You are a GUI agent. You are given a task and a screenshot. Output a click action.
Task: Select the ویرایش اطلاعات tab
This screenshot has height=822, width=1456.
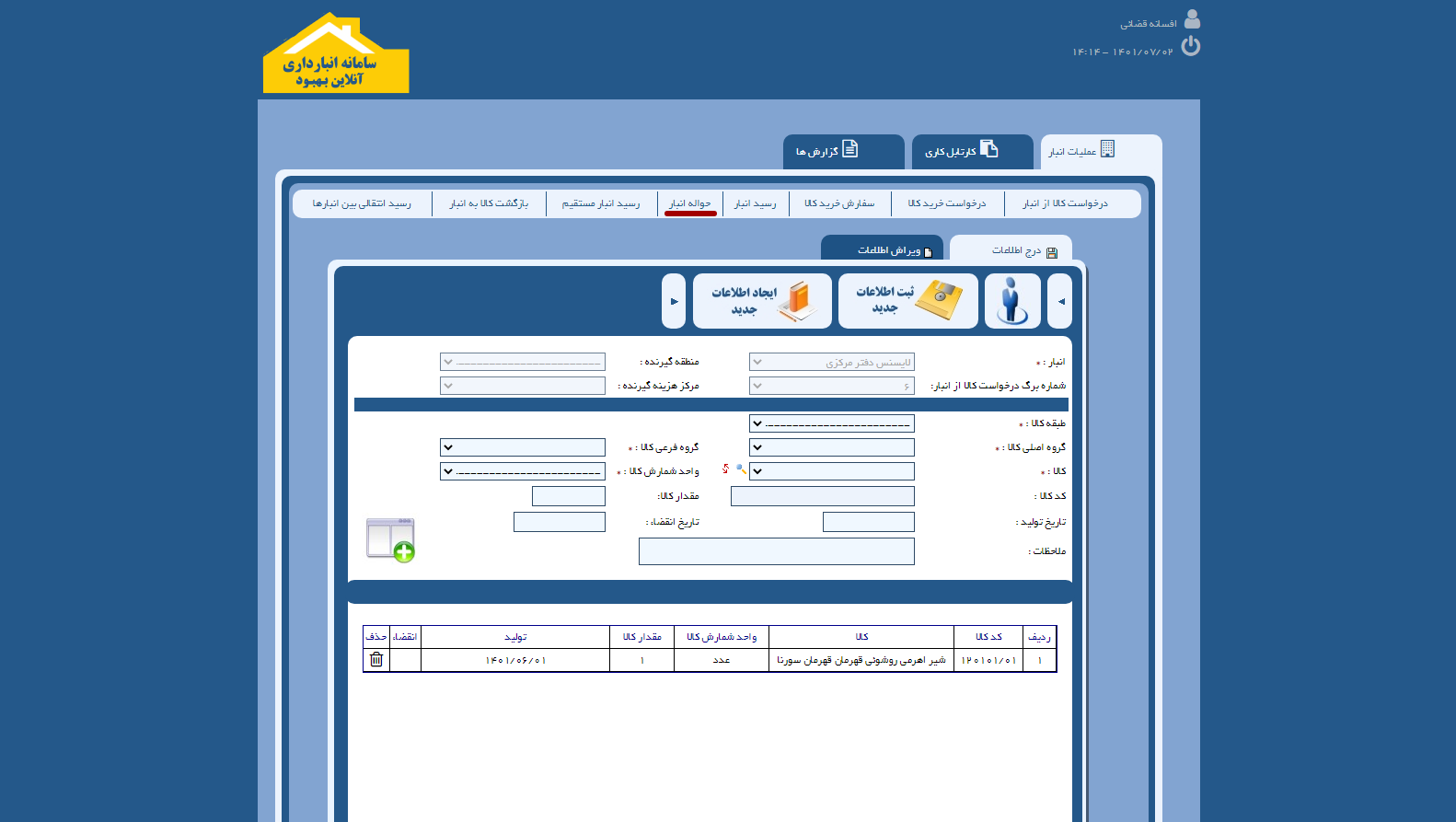pos(883,250)
